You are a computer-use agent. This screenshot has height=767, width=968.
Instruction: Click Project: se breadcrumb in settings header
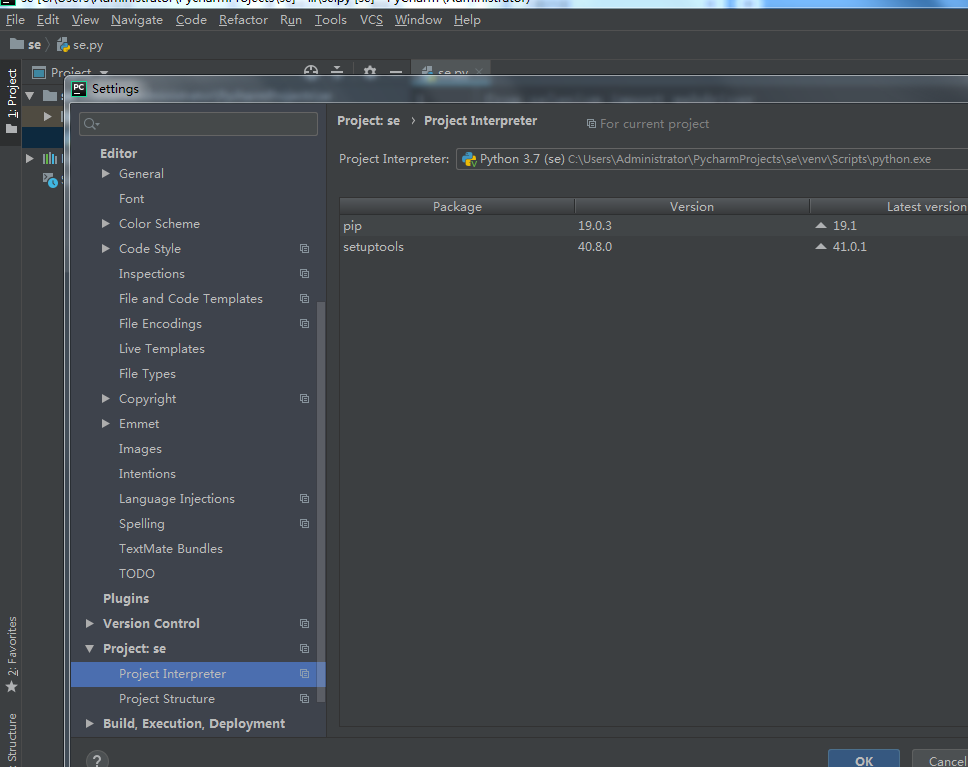tap(369, 121)
